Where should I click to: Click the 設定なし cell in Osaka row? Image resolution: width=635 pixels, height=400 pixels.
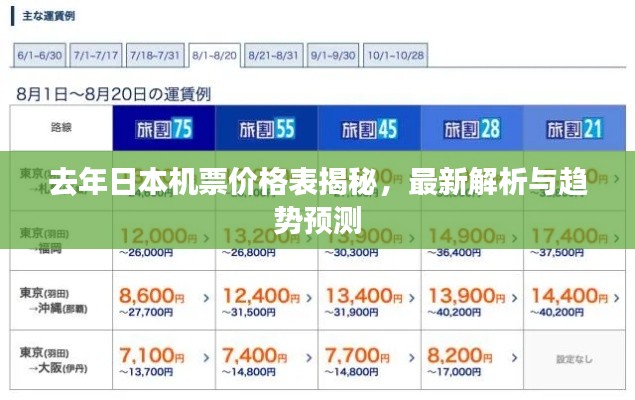575,360
